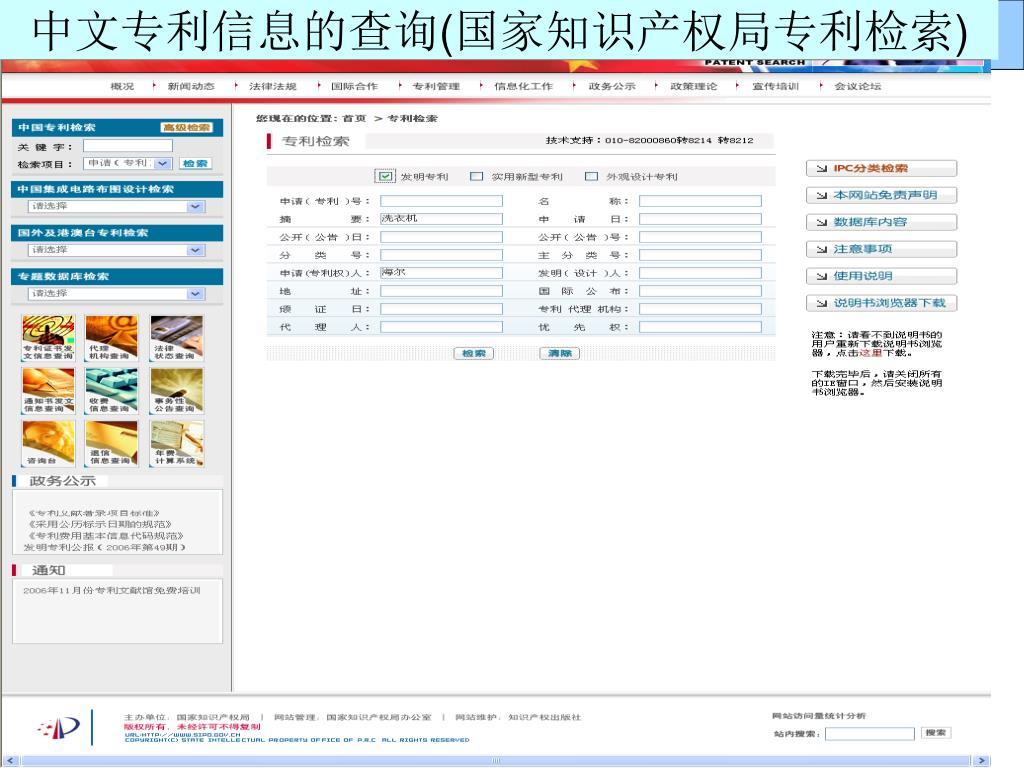Click the 发明(设计)人 input field
The image size is (1024, 768).
click(700, 273)
